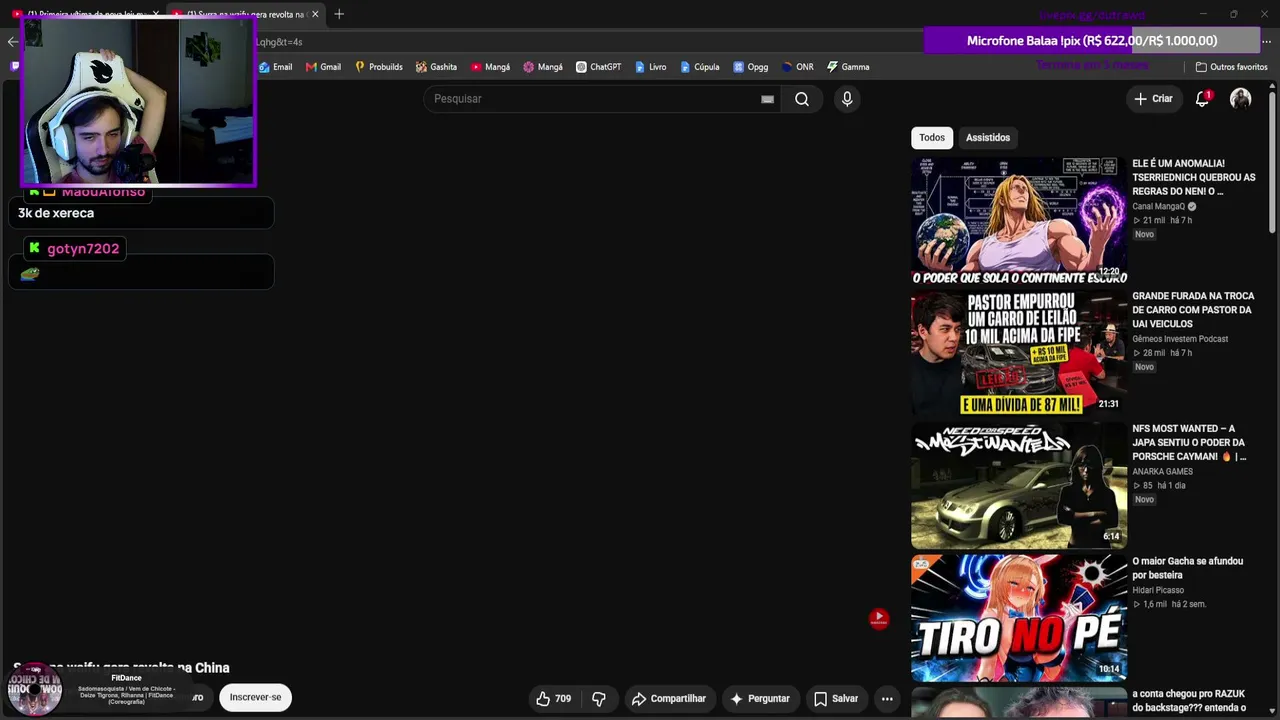Click chat username gotyn7202

pos(83,249)
